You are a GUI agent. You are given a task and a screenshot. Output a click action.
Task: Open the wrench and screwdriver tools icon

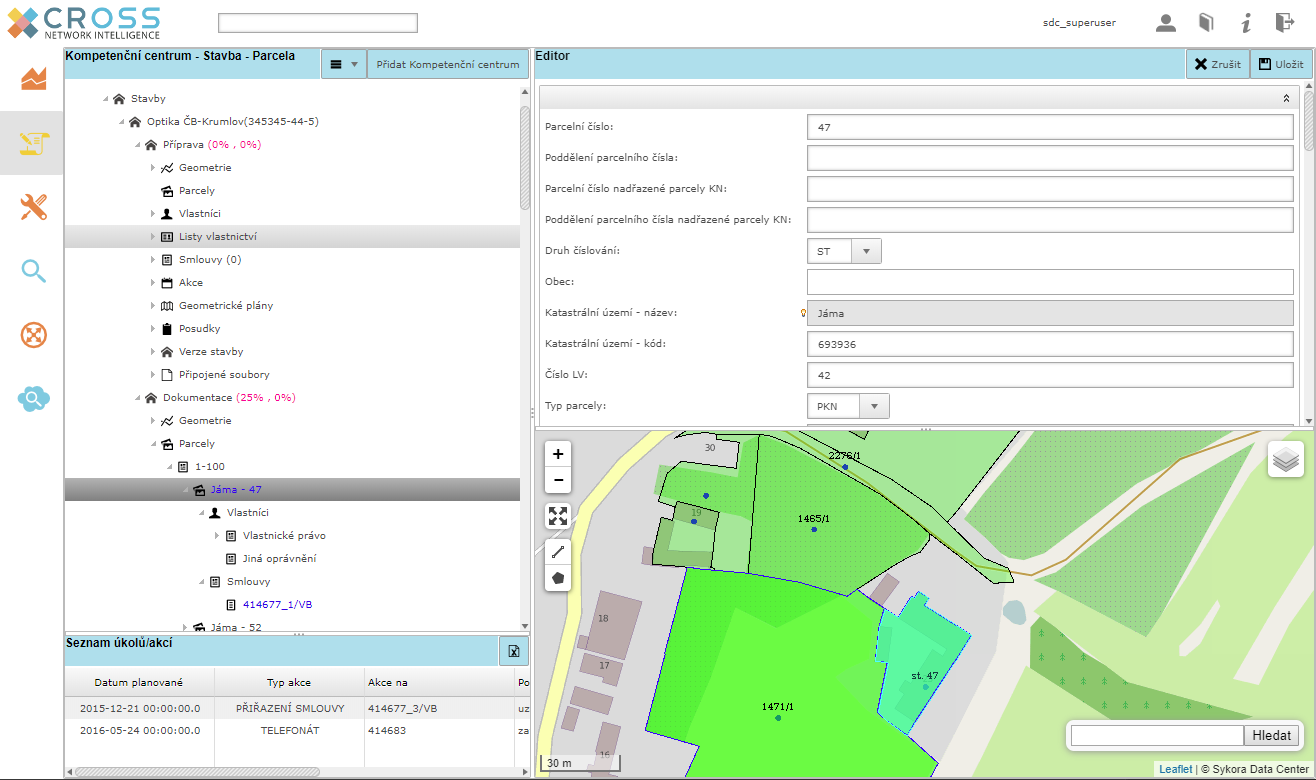point(34,207)
